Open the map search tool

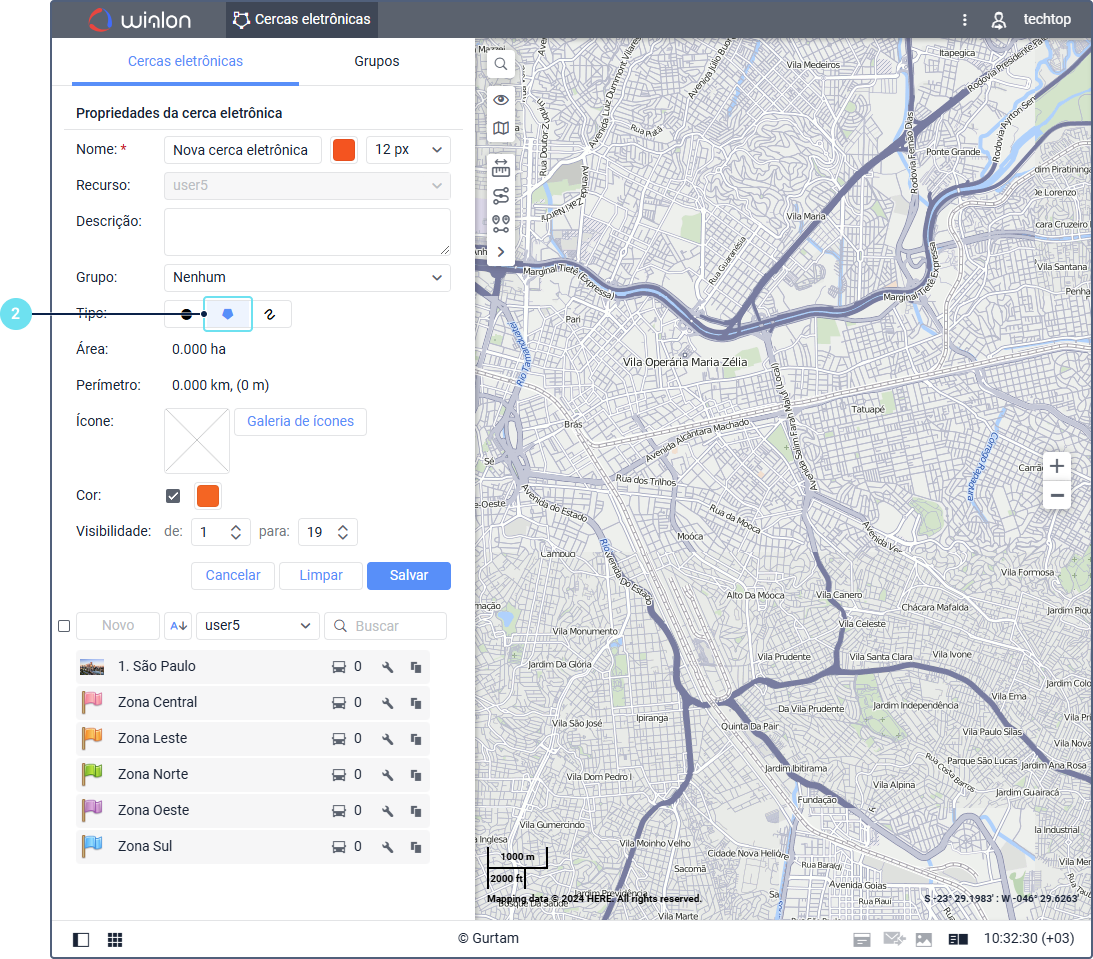[x=500, y=65]
